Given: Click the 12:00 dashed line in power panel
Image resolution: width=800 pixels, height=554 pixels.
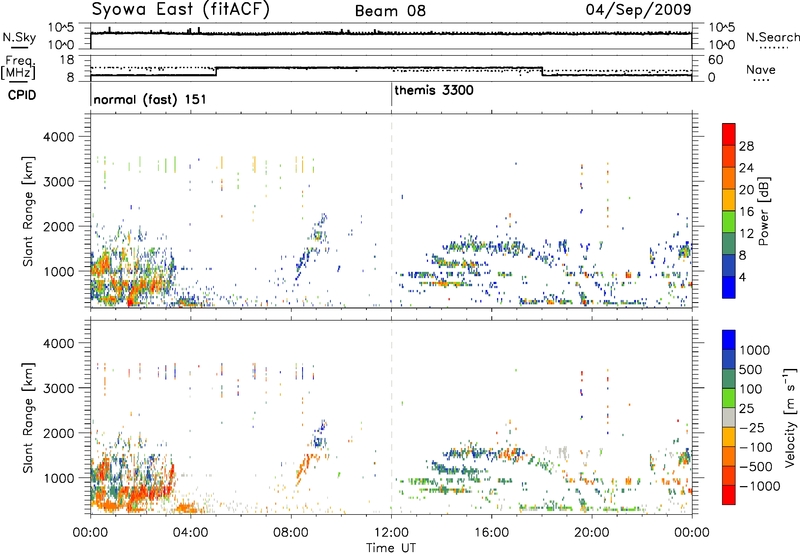Looking at the screenshot, I should pos(391,210).
